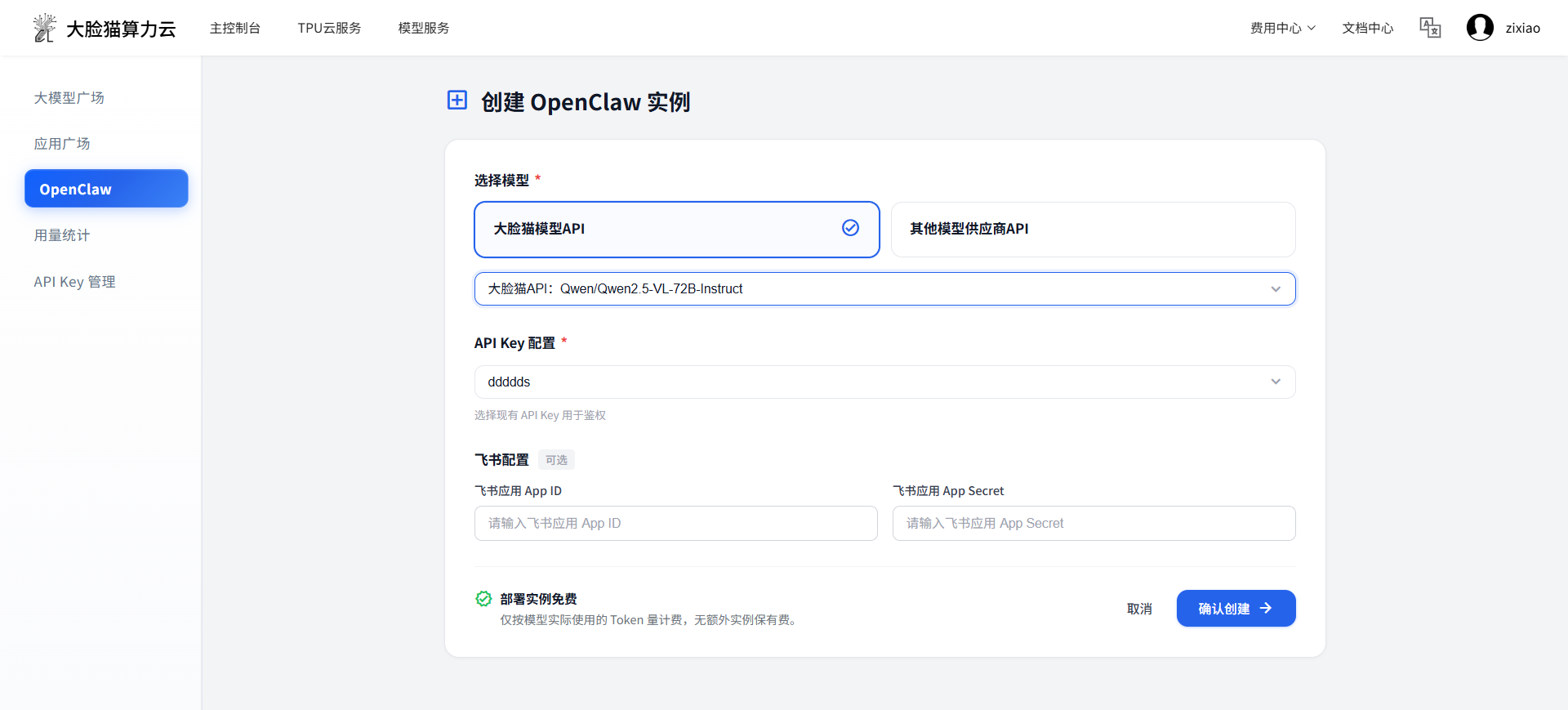Click the 飞书应用 App ID input field
The width and height of the screenshot is (1568, 710).
tap(675, 524)
